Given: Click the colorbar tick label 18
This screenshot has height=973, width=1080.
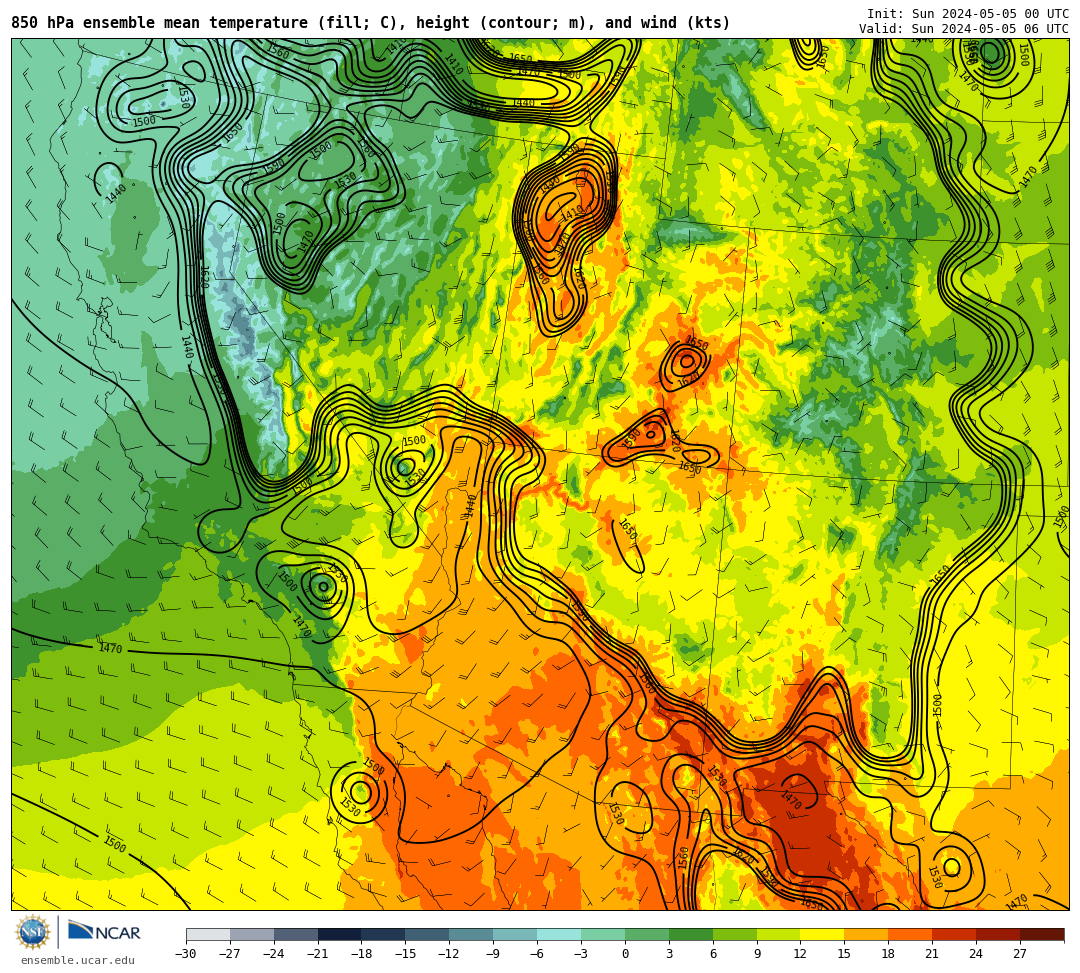Looking at the screenshot, I should (x=889, y=954).
